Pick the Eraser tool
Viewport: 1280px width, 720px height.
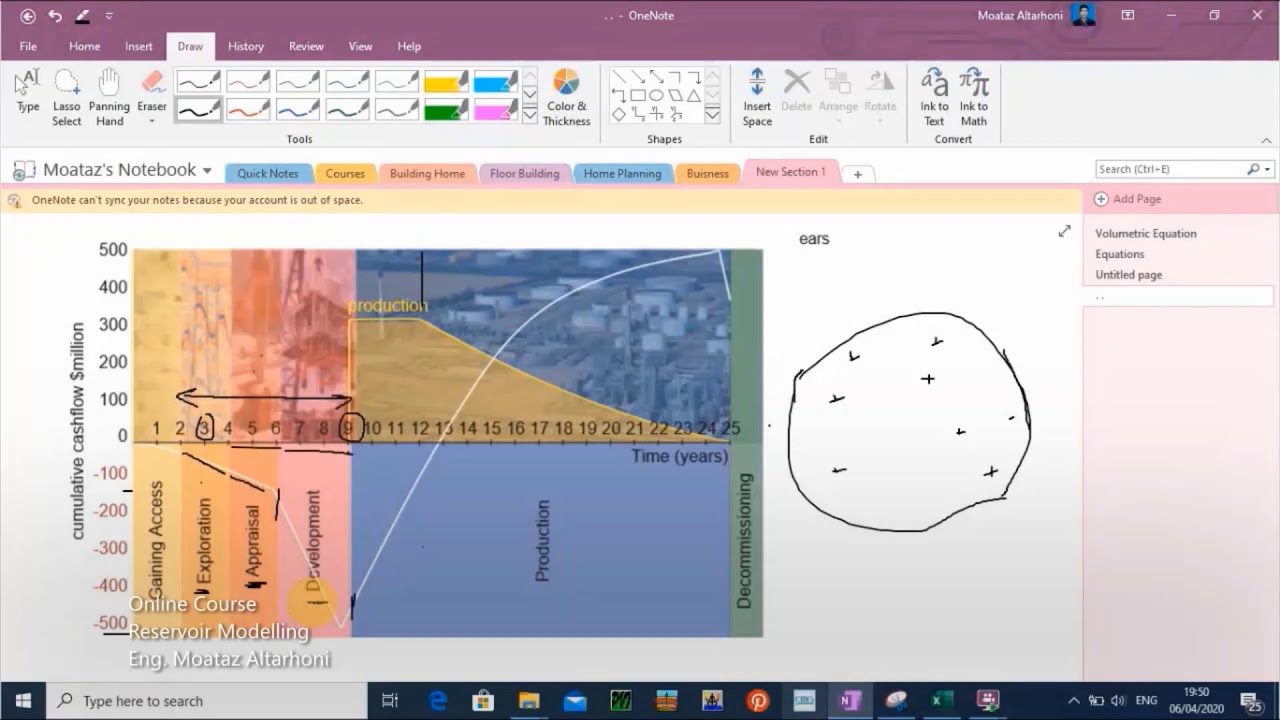tap(152, 91)
